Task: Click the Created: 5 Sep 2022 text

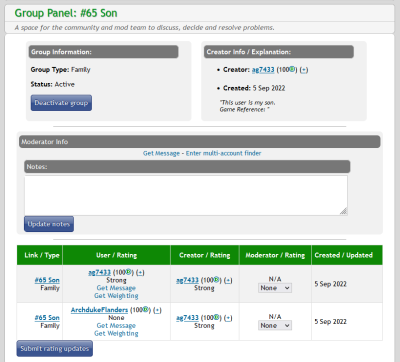Action: coord(254,88)
